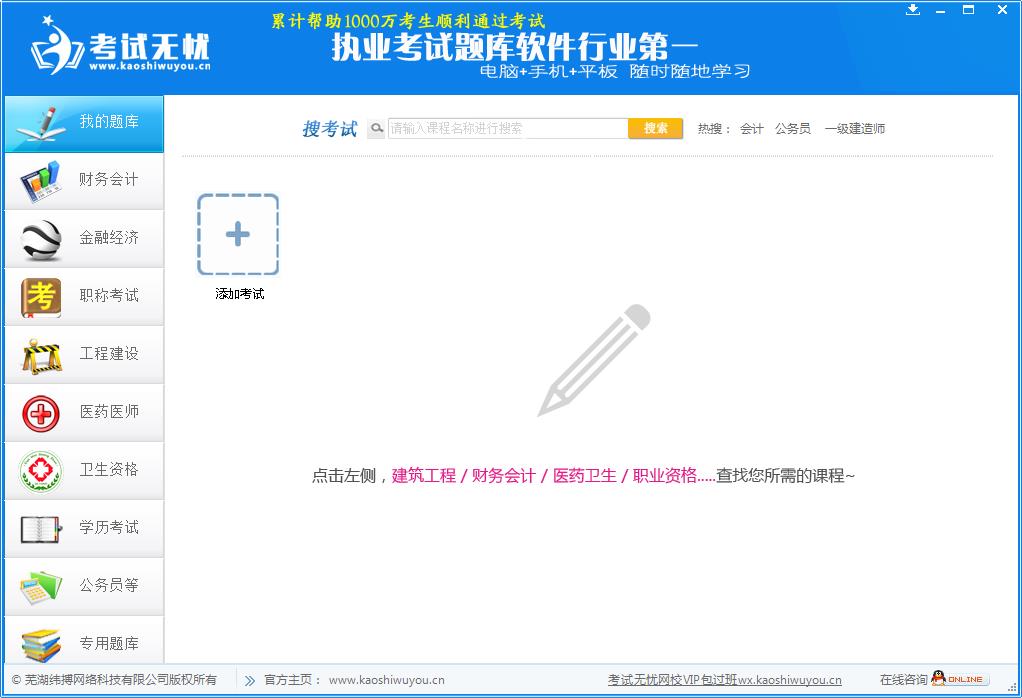Close the application window
Image resolution: width=1022 pixels, height=698 pixels.
coord(1002,10)
